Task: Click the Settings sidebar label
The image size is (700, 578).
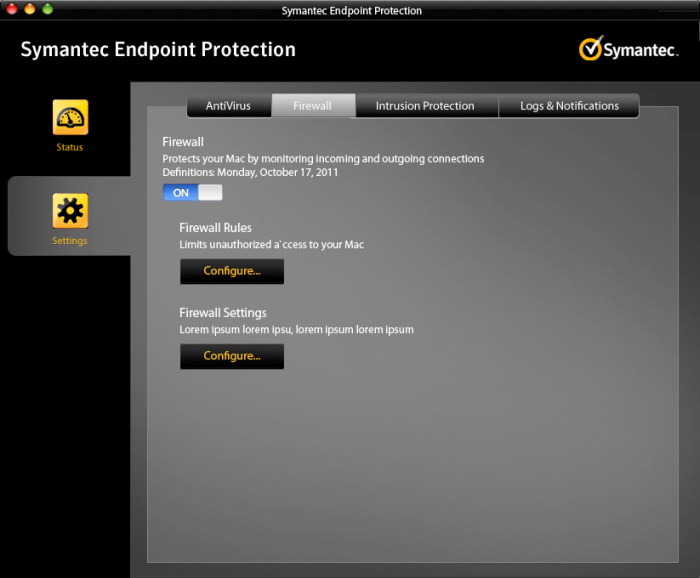Action: pos(70,241)
